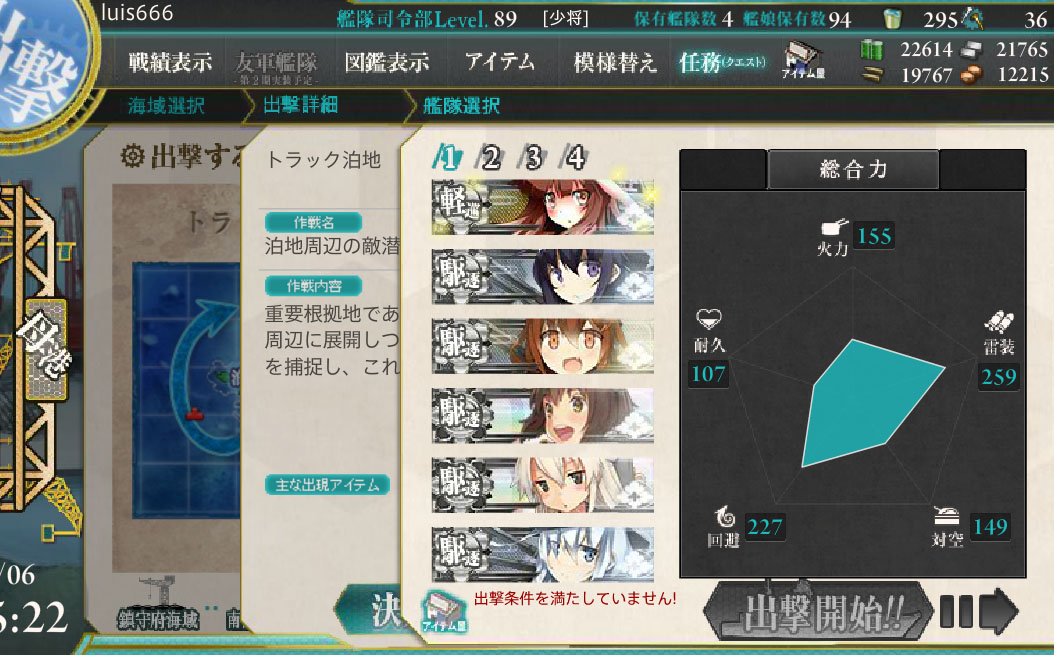Open the 図鑑表示 menu

click(387, 63)
